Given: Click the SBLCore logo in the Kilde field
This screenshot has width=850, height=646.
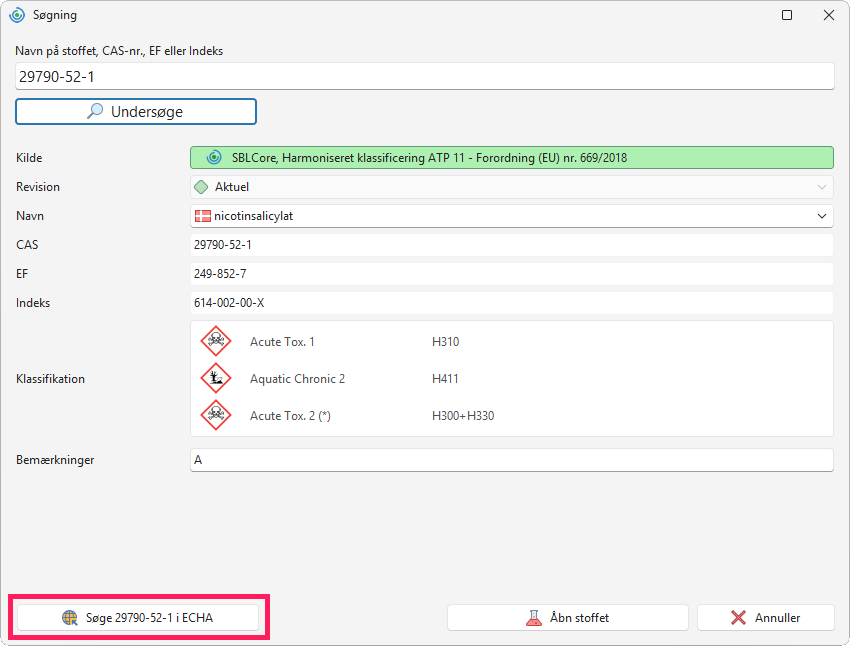Looking at the screenshot, I should pyautogui.click(x=214, y=158).
